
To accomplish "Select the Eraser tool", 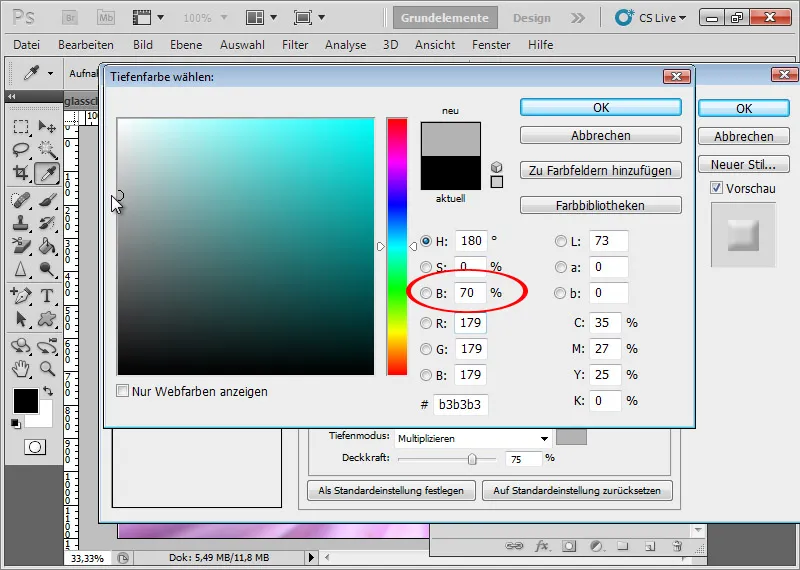I will [21, 246].
